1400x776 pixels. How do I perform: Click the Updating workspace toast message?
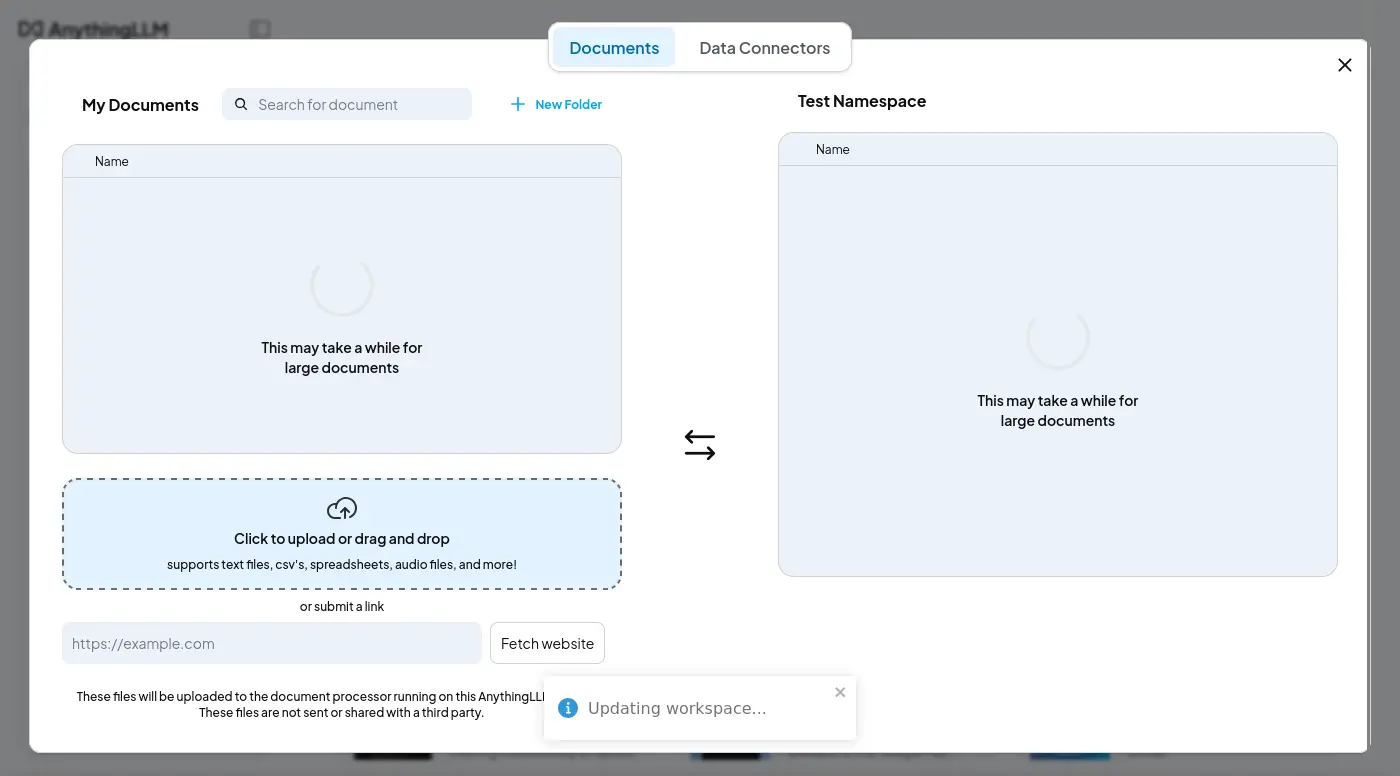coord(677,708)
